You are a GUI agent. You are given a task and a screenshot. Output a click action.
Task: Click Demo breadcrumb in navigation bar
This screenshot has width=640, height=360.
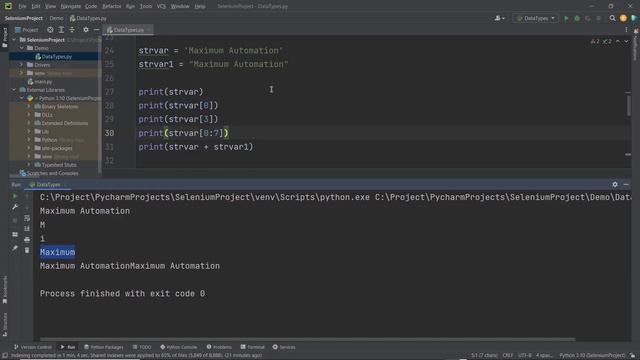click(56, 18)
